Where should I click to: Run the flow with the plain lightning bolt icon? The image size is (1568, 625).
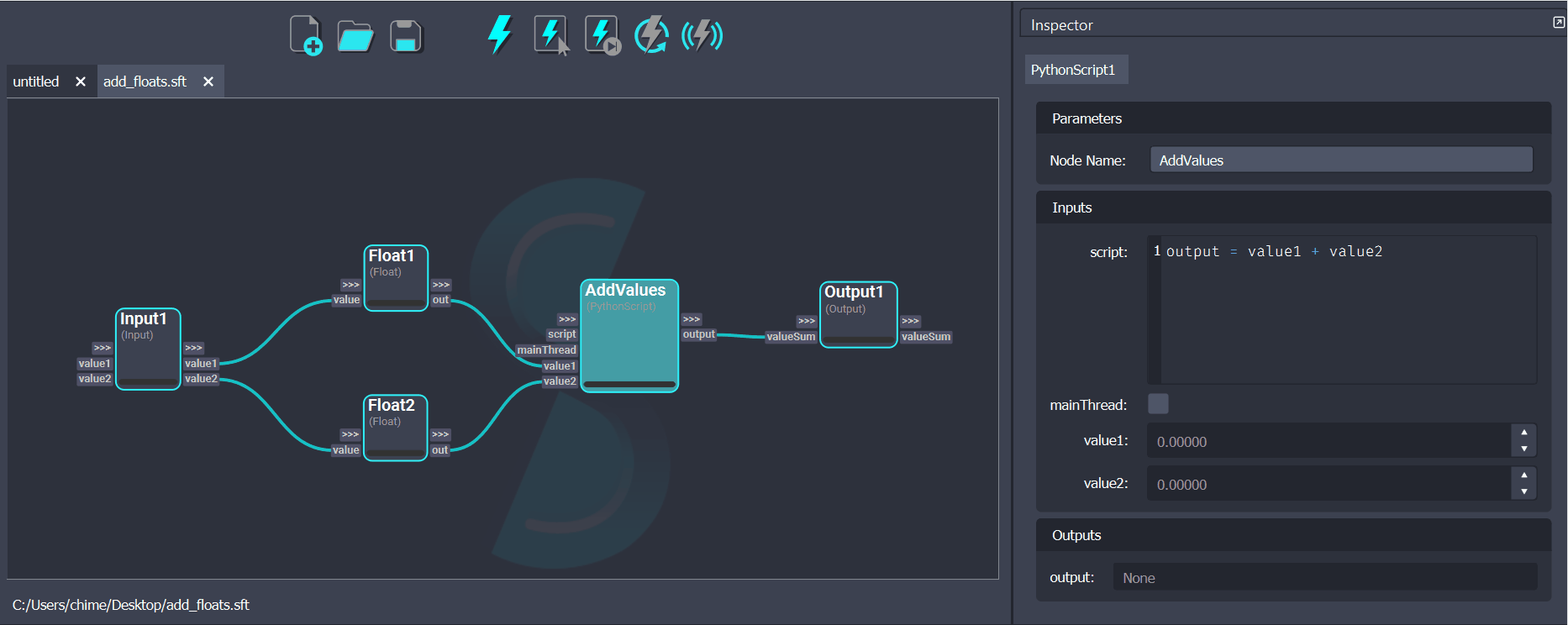[500, 35]
